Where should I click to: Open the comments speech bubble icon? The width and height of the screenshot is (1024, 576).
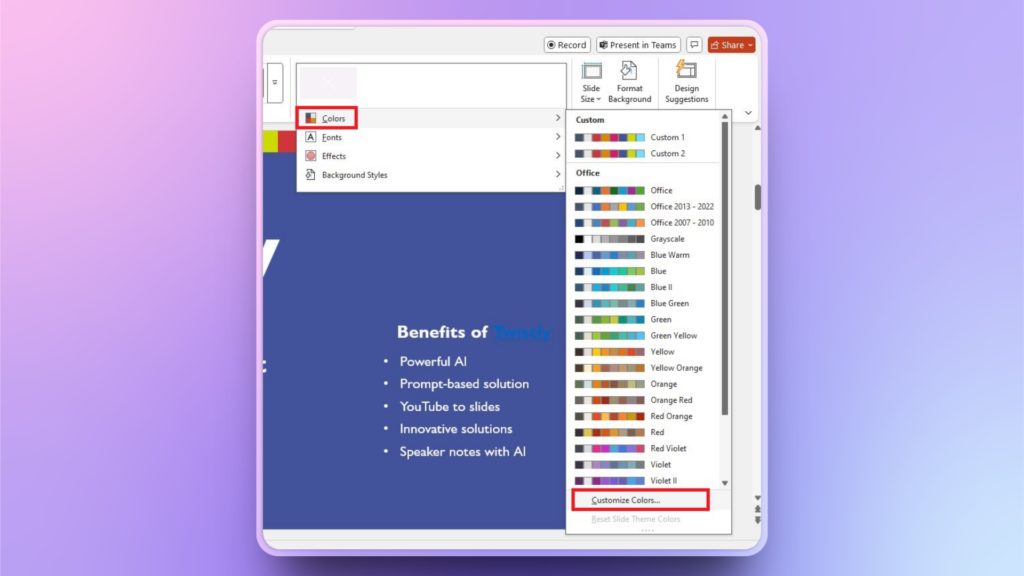(x=694, y=45)
